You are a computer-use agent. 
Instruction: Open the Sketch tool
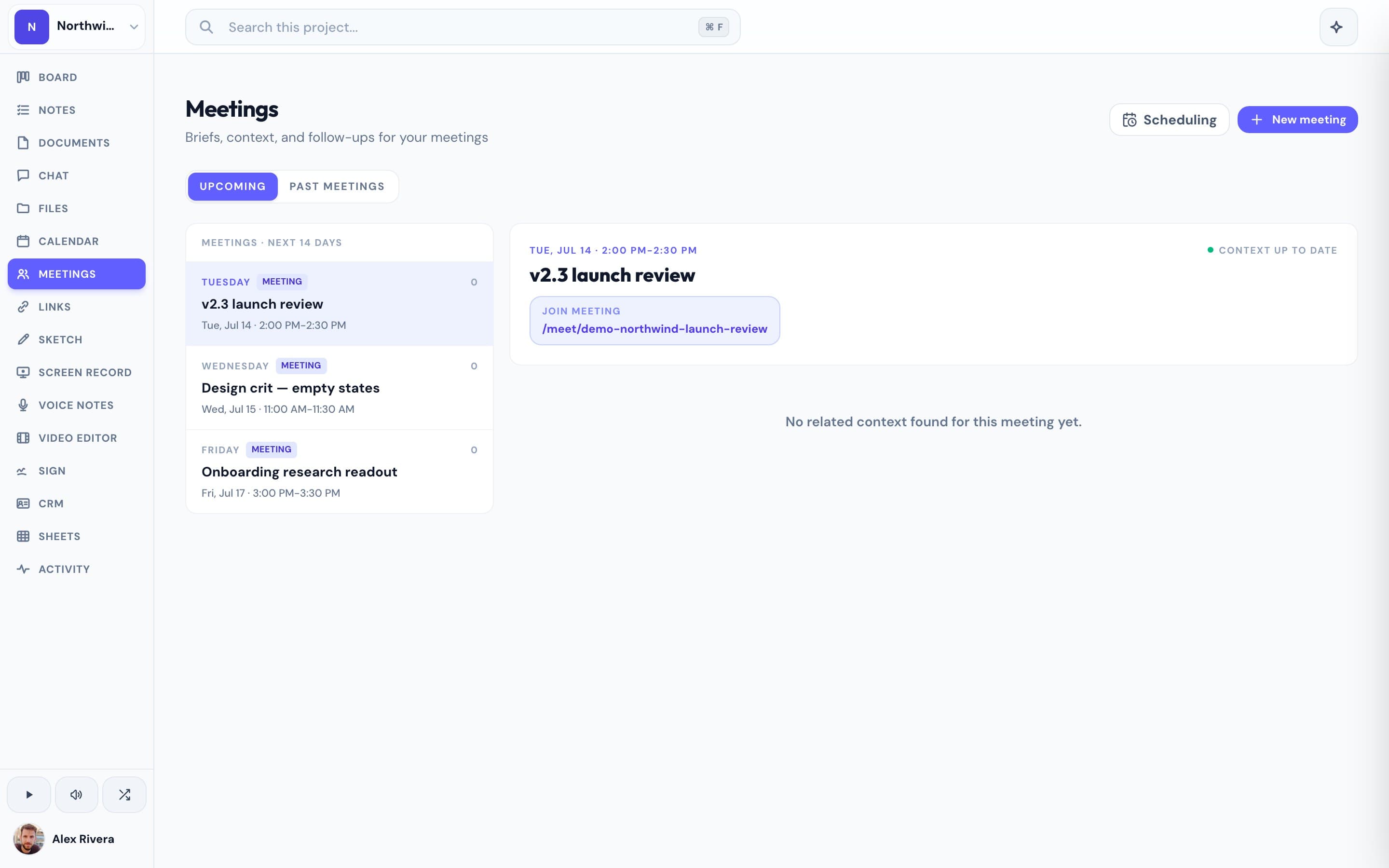76,339
